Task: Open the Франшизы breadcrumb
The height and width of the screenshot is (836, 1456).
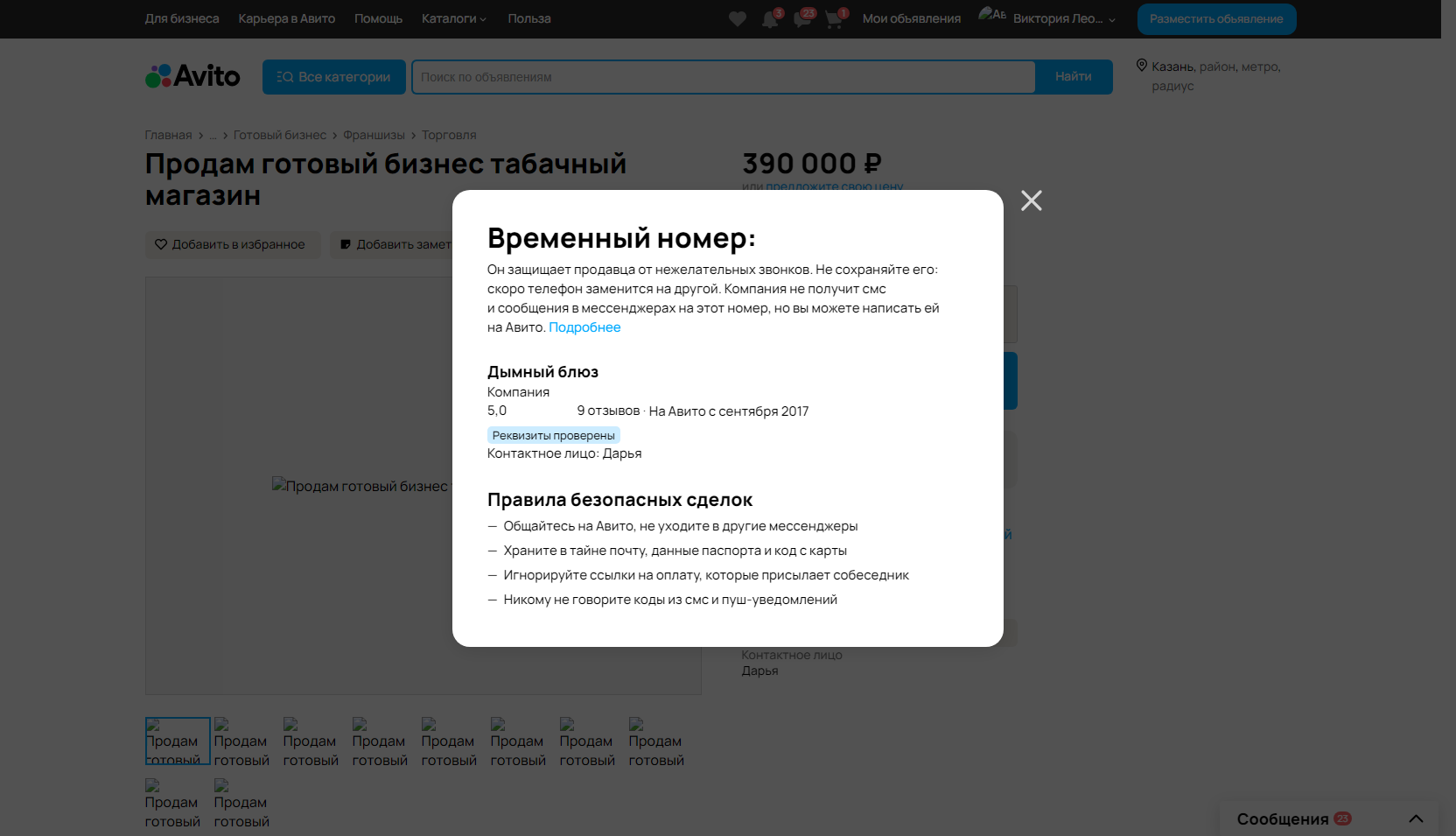Action: 374,135
